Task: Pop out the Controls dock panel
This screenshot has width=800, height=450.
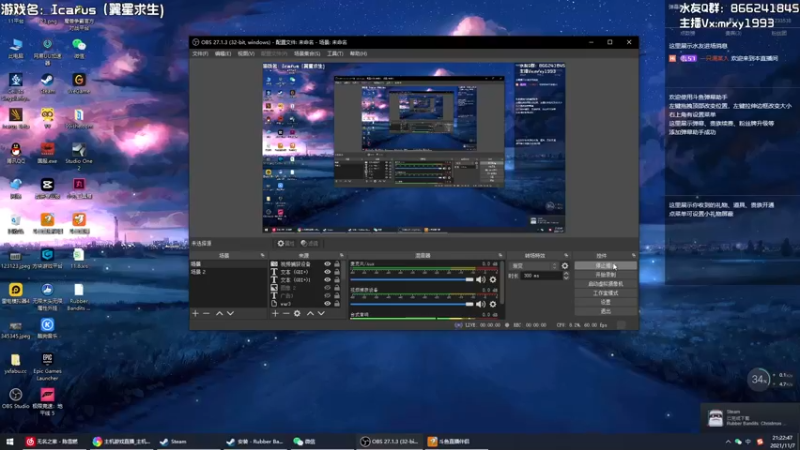Action: coord(634,255)
